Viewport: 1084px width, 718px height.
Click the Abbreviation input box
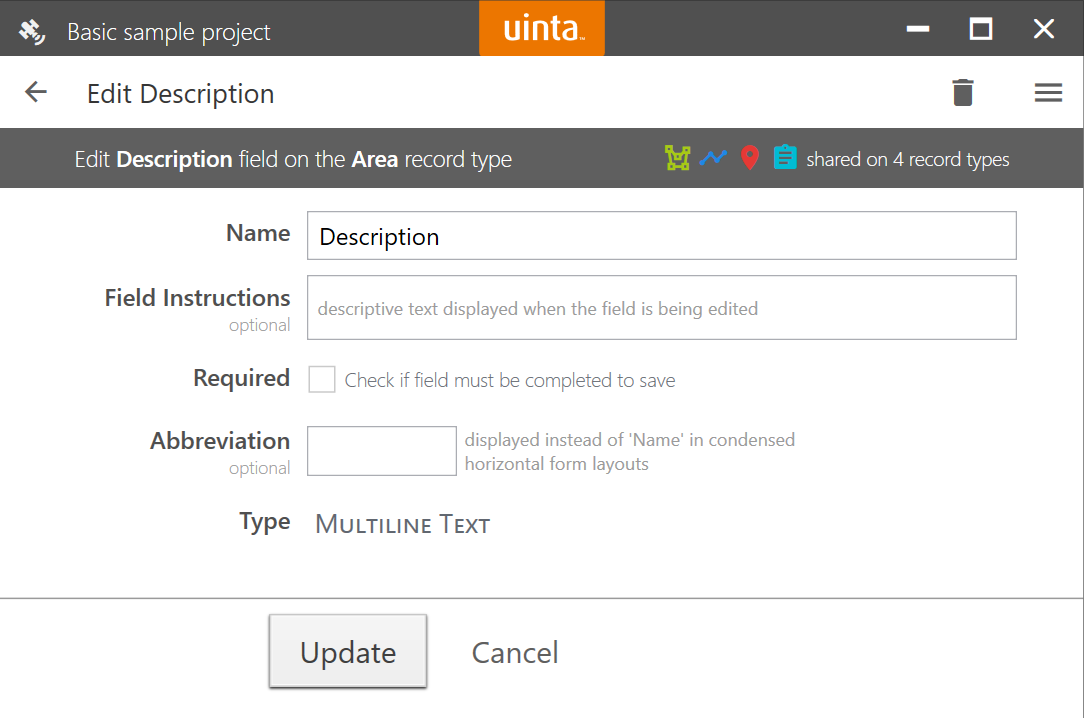(381, 451)
